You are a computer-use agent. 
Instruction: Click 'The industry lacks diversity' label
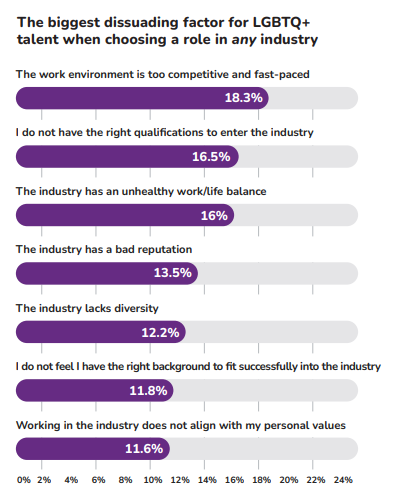click(87, 308)
